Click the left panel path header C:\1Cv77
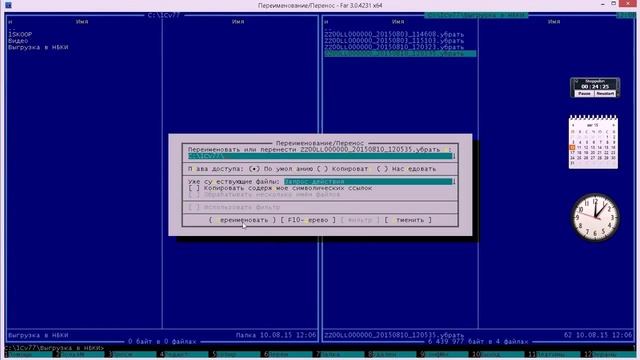The image size is (640, 360). (x=164, y=16)
